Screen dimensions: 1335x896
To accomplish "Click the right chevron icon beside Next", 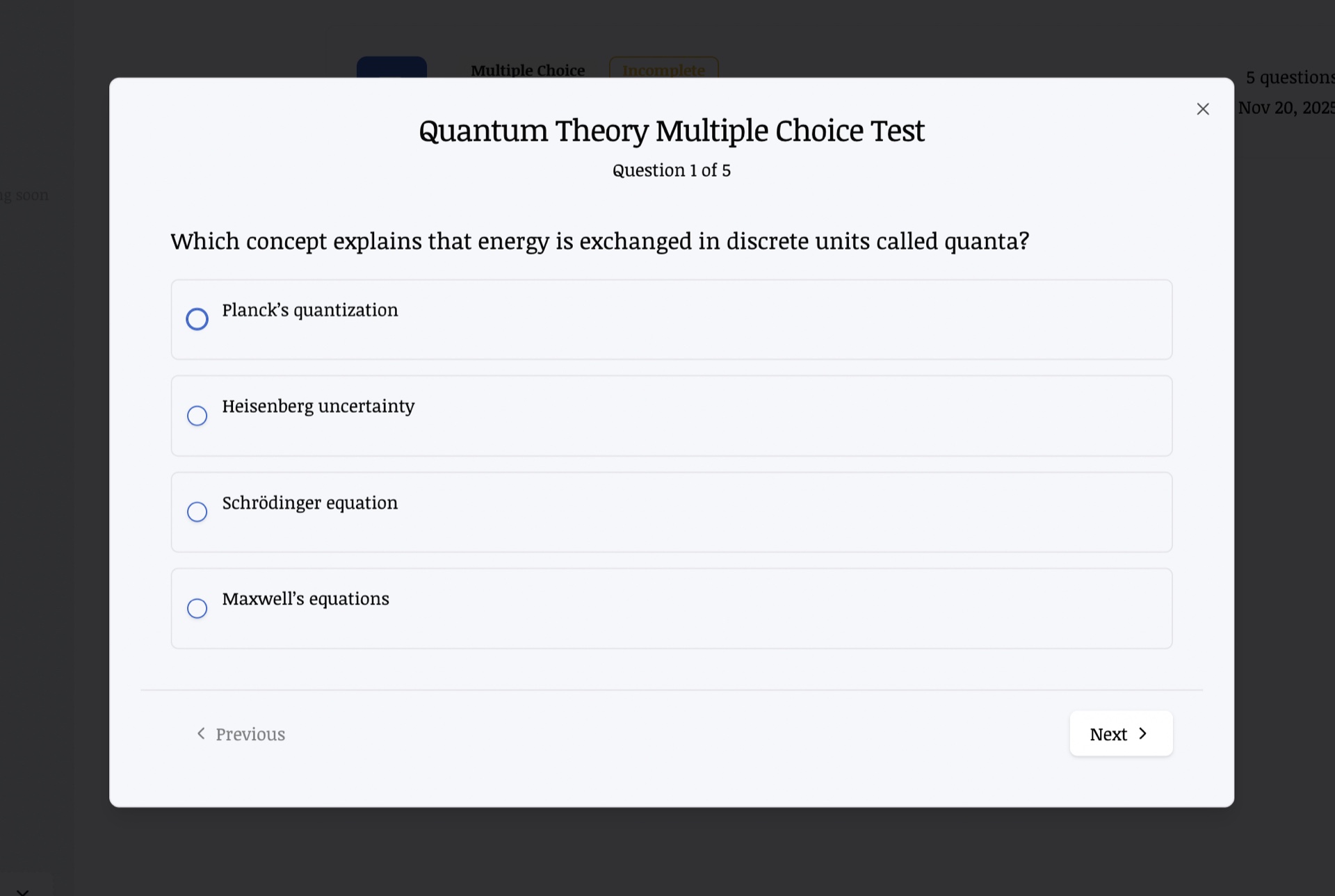I will pyautogui.click(x=1142, y=733).
